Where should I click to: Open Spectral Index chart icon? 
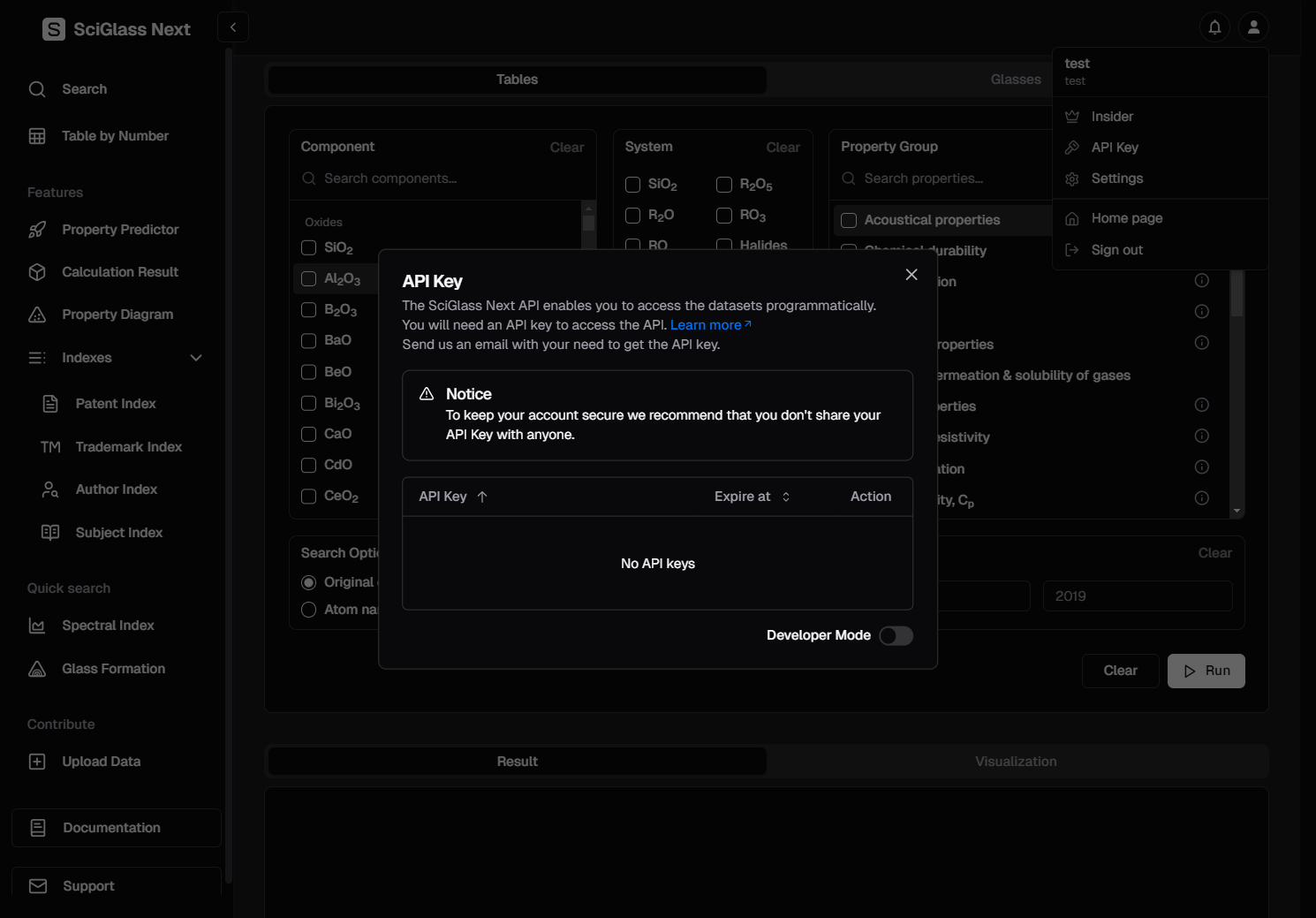point(37,626)
